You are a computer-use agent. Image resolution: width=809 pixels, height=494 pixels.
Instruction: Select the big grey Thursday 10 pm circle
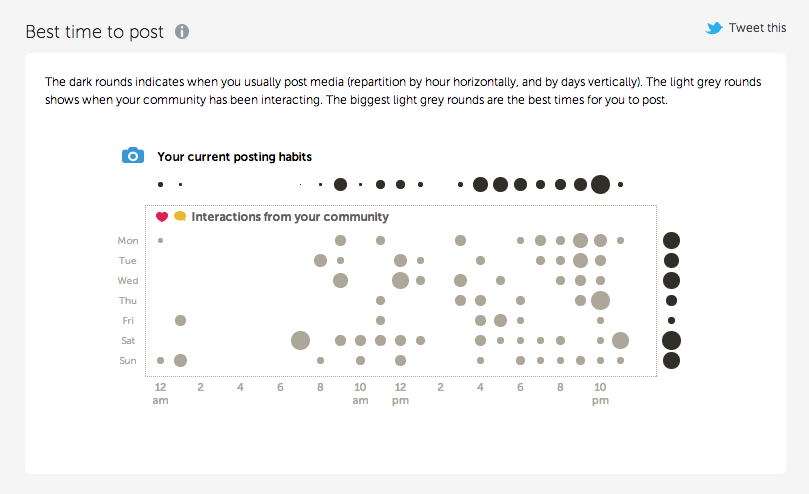(600, 300)
